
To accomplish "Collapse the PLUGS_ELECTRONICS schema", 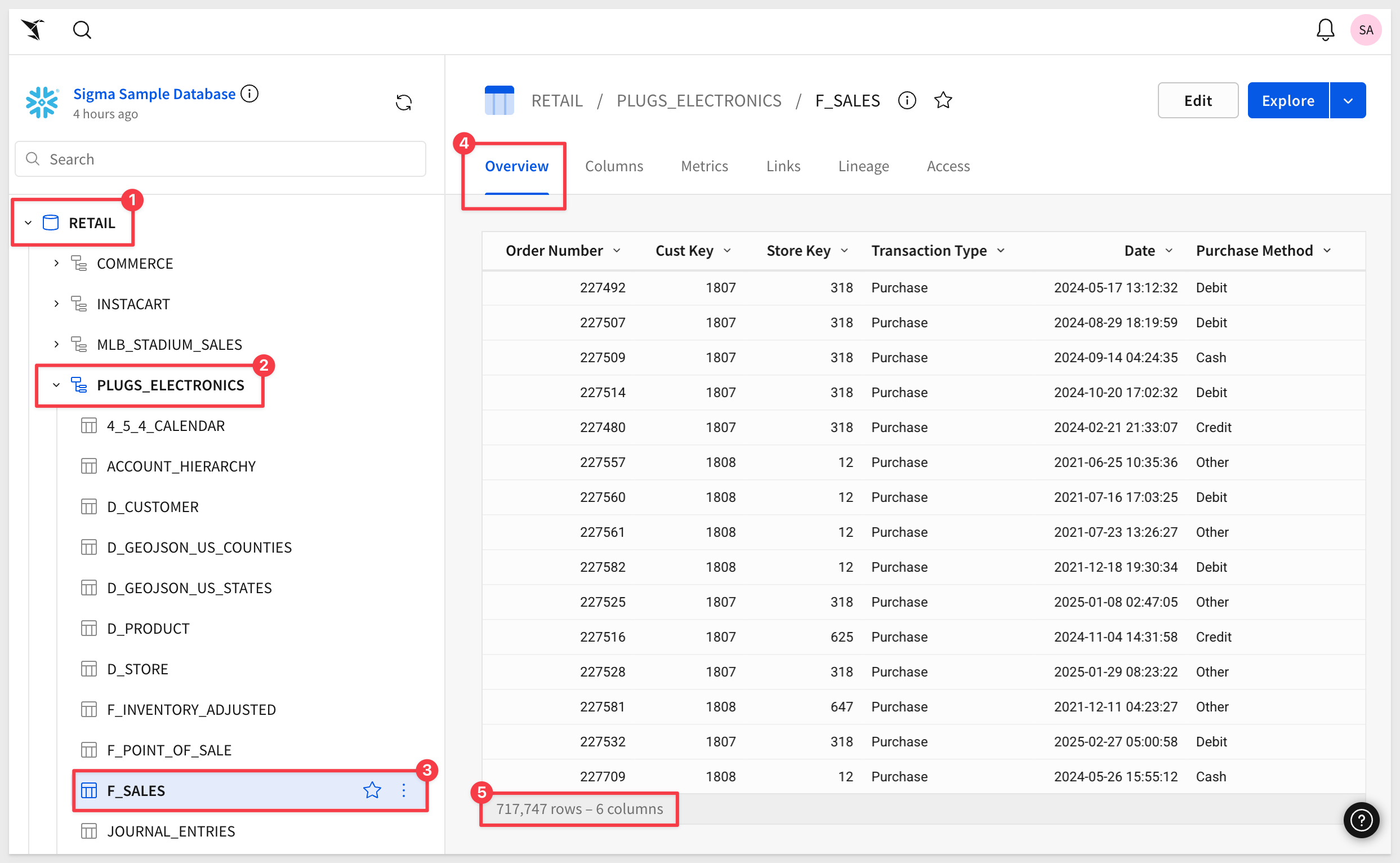I will pos(56,385).
